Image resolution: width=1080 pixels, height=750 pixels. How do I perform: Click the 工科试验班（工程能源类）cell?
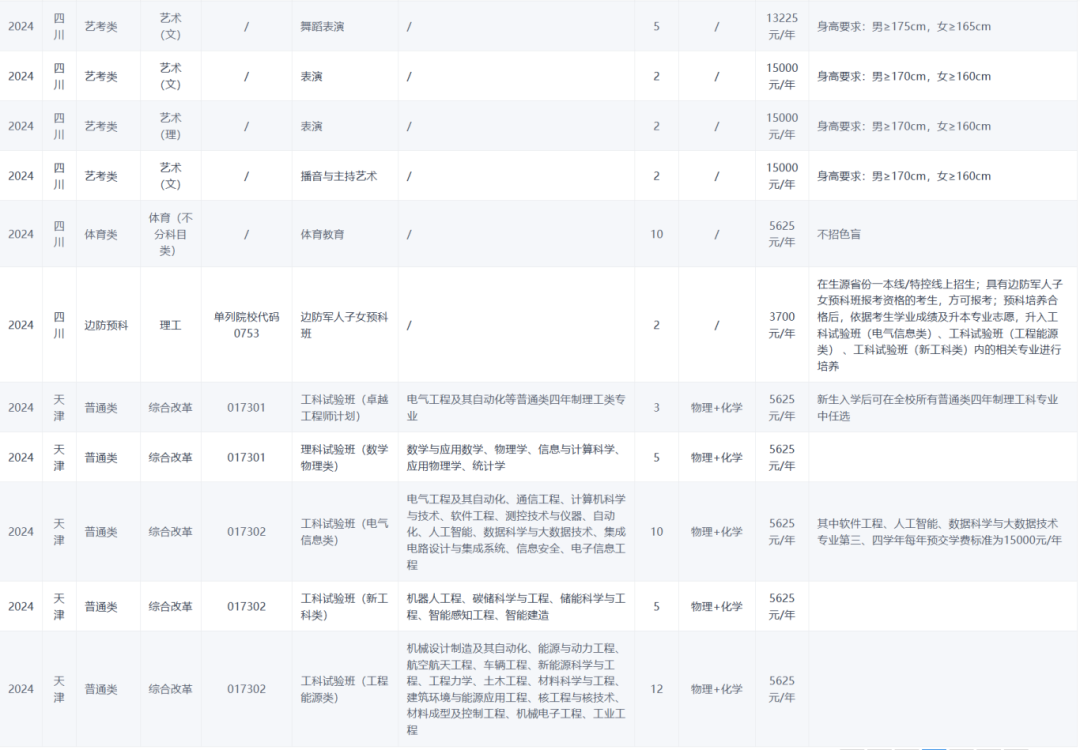(x=344, y=689)
